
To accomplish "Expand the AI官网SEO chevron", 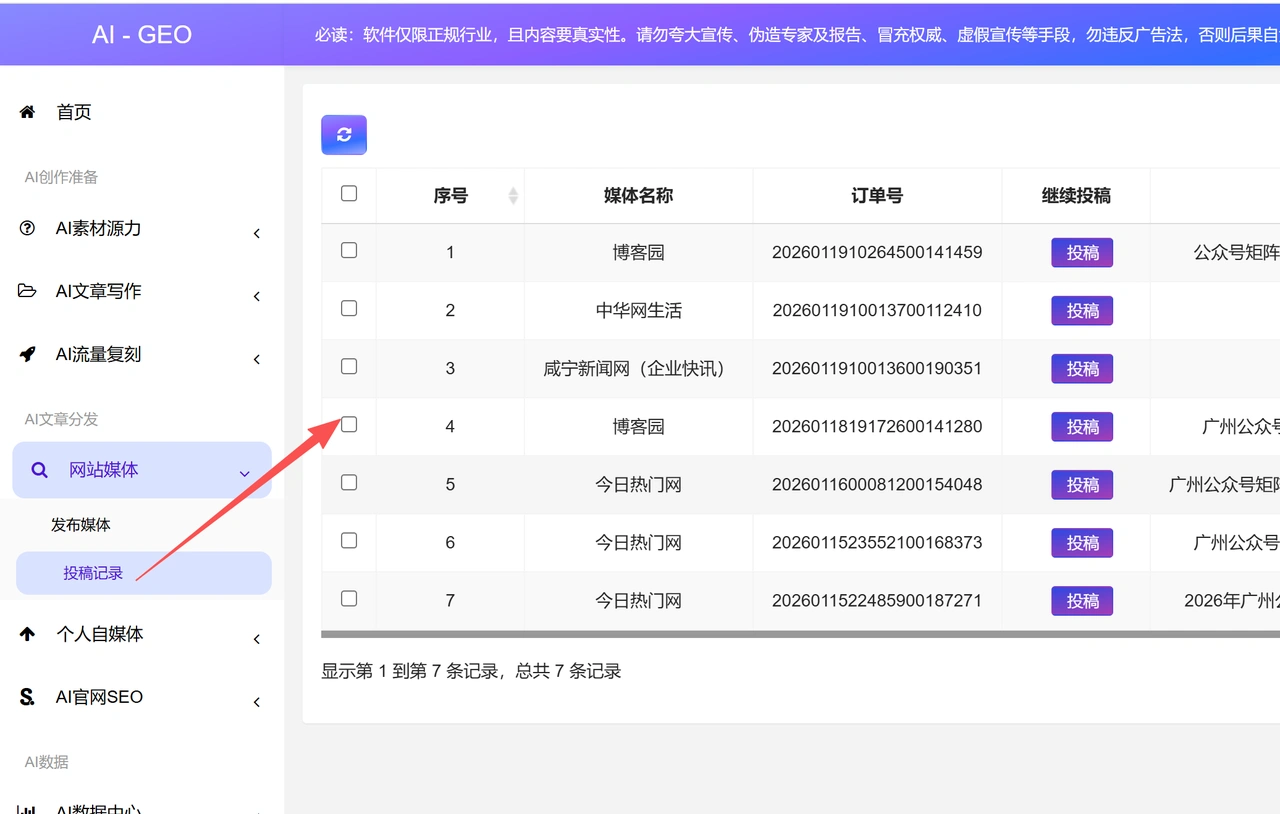I will pyautogui.click(x=257, y=702).
